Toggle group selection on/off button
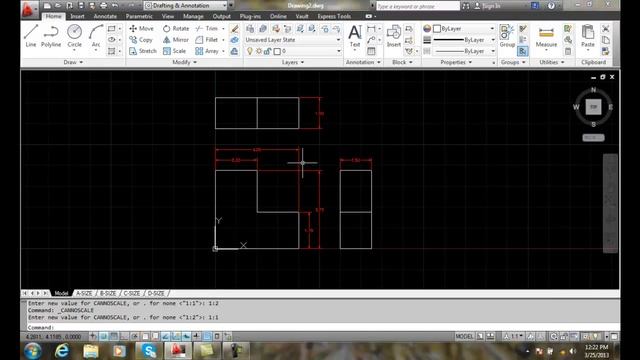This screenshot has width=640, height=360. click(x=523, y=51)
